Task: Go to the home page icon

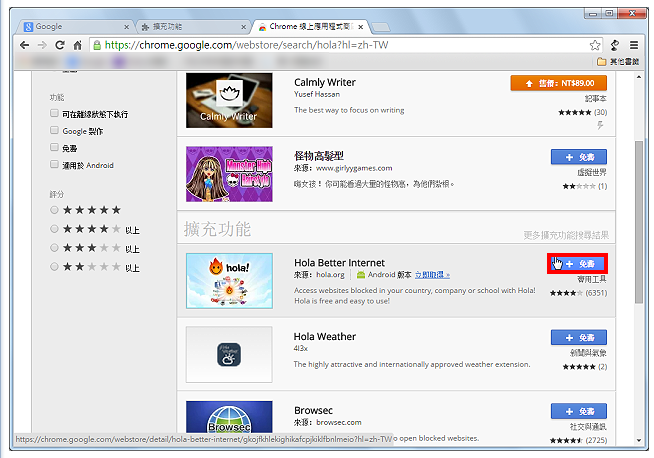Action: pyautogui.click(x=78, y=45)
